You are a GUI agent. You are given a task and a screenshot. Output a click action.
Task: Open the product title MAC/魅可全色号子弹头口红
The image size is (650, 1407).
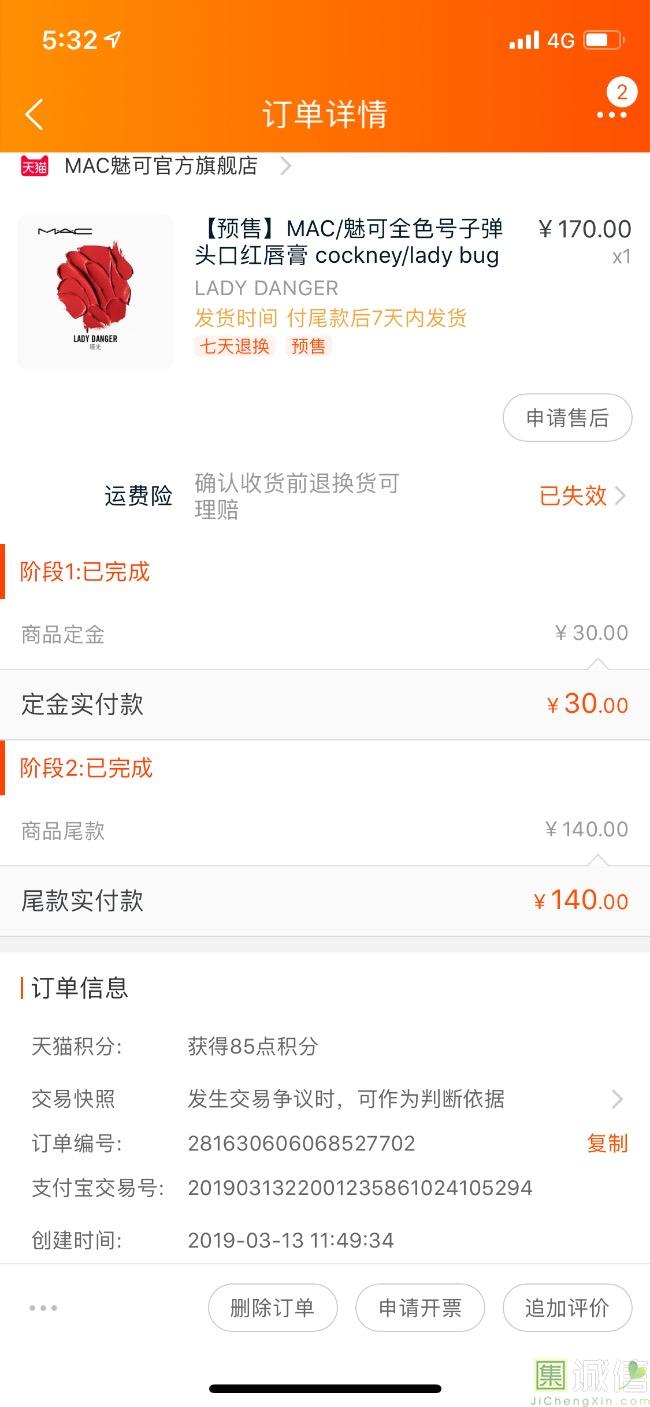[x=349, y=242]
